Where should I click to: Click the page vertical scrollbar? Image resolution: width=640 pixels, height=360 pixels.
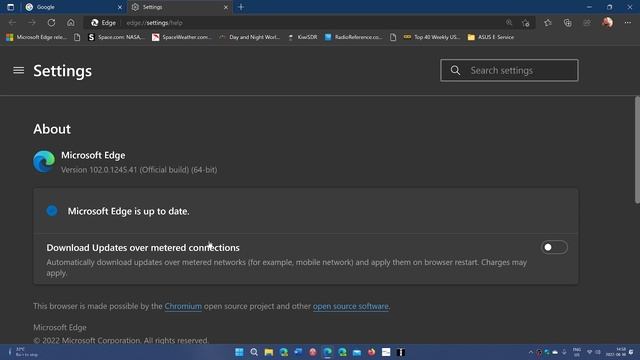pyautogui.click(x=637, y=150)
